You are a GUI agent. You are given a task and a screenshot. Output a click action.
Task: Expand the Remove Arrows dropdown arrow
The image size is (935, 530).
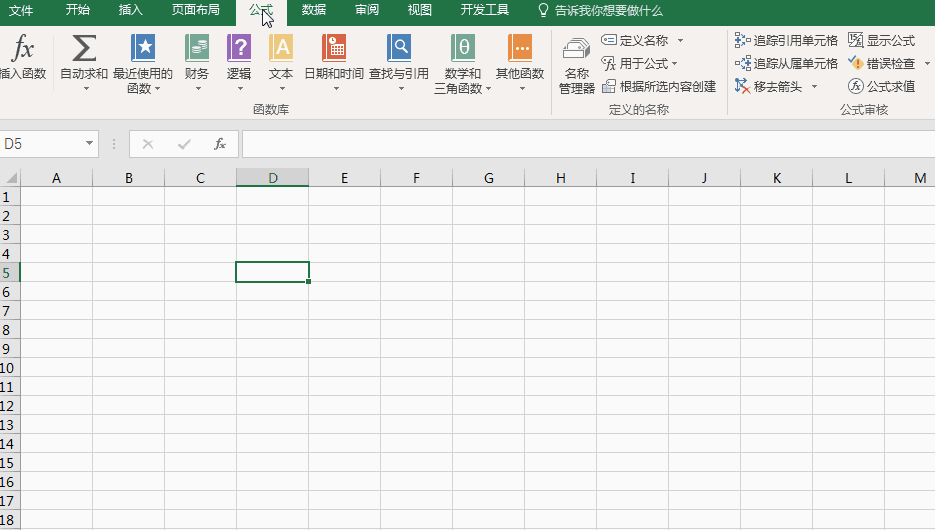815,86
